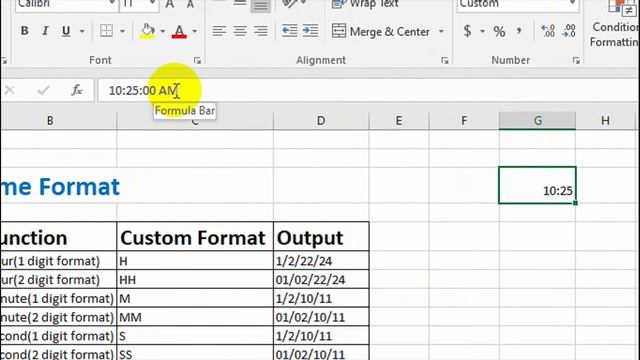Select cell with format HH
Image resolution: width=640 pixels, height=360 pixels.
(x=195, y=280)
